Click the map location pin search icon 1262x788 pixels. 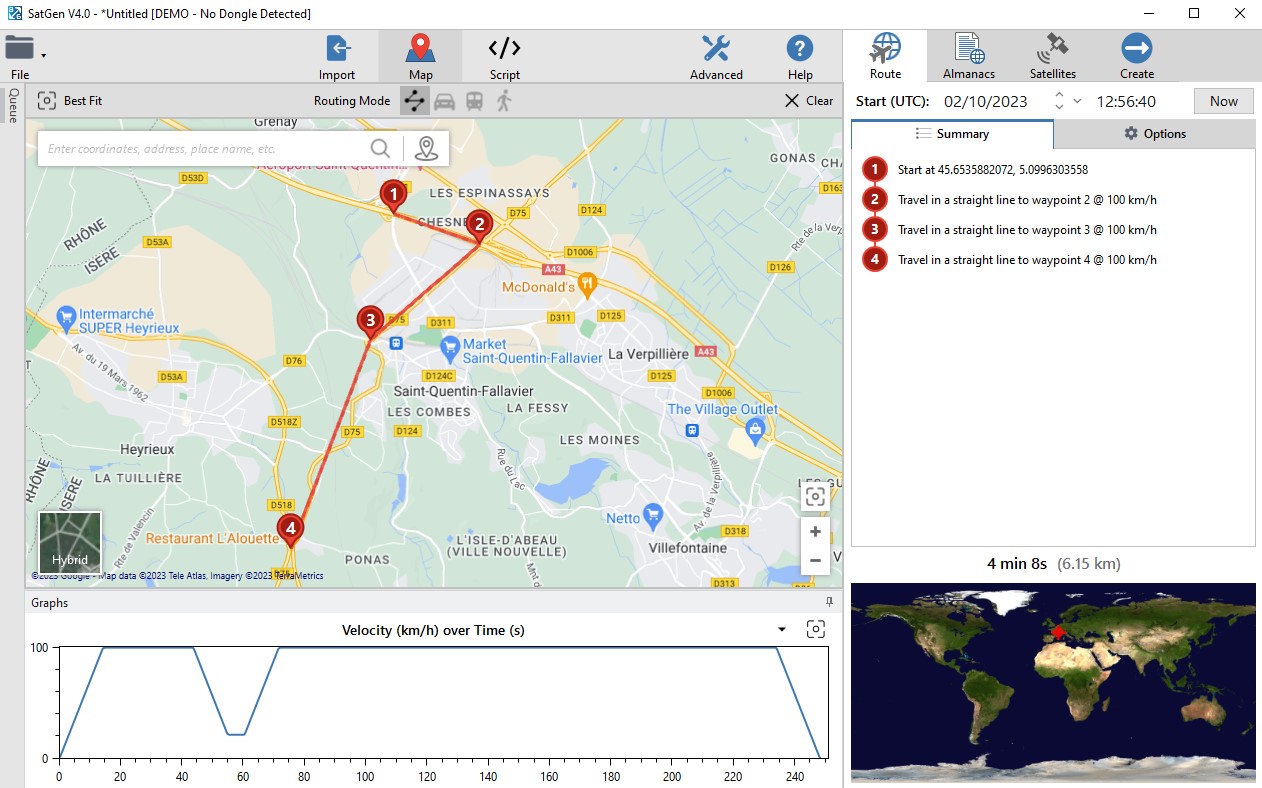[x=427, y=149]
